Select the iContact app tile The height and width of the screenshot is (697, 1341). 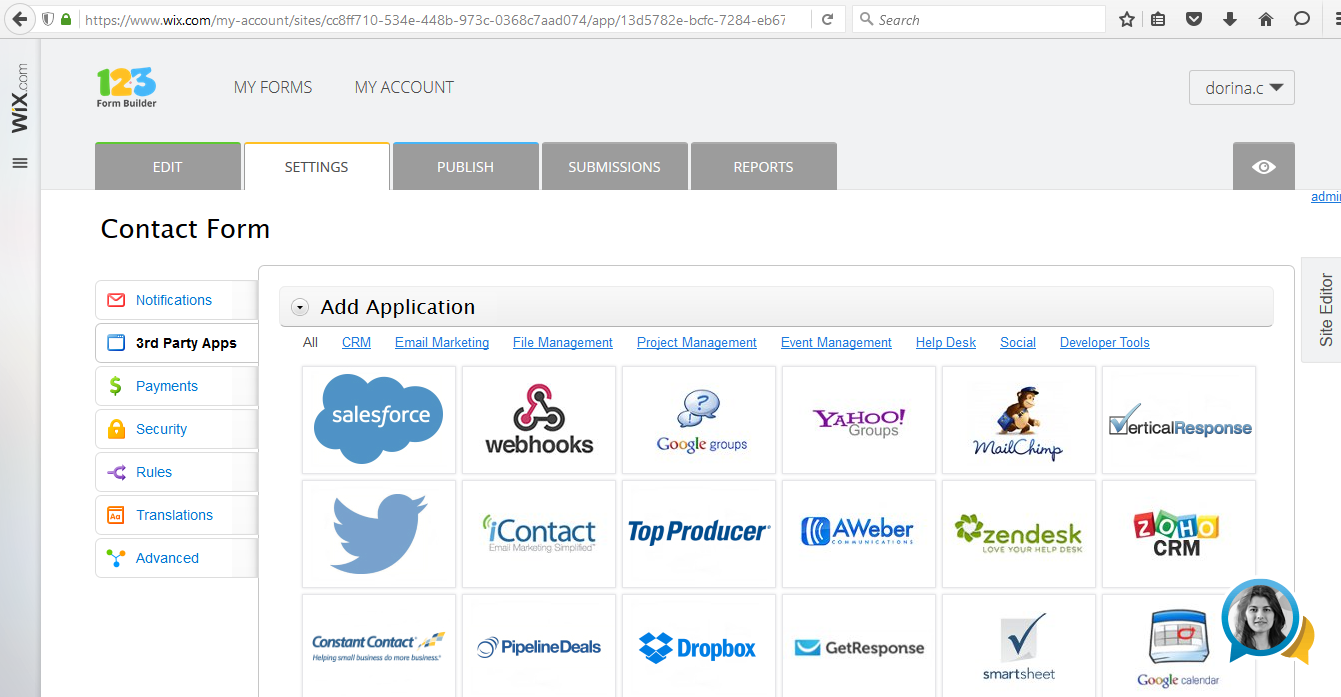pyautogui.click(x=539, y=533)
